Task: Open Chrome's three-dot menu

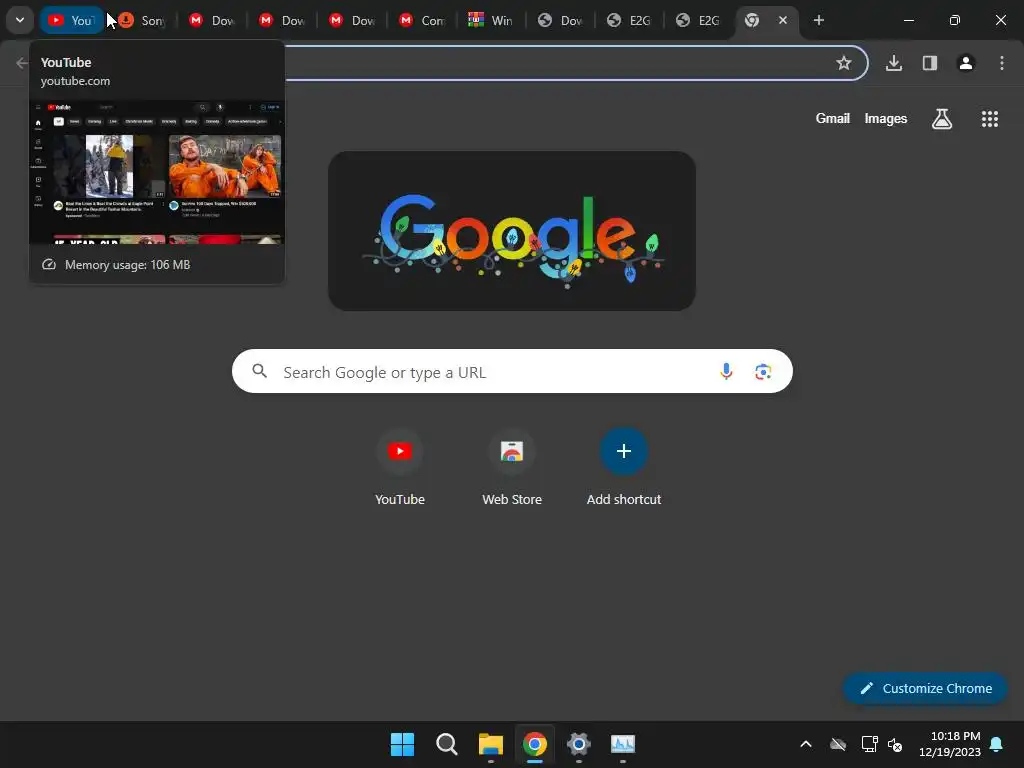Action: (1001, 63)
